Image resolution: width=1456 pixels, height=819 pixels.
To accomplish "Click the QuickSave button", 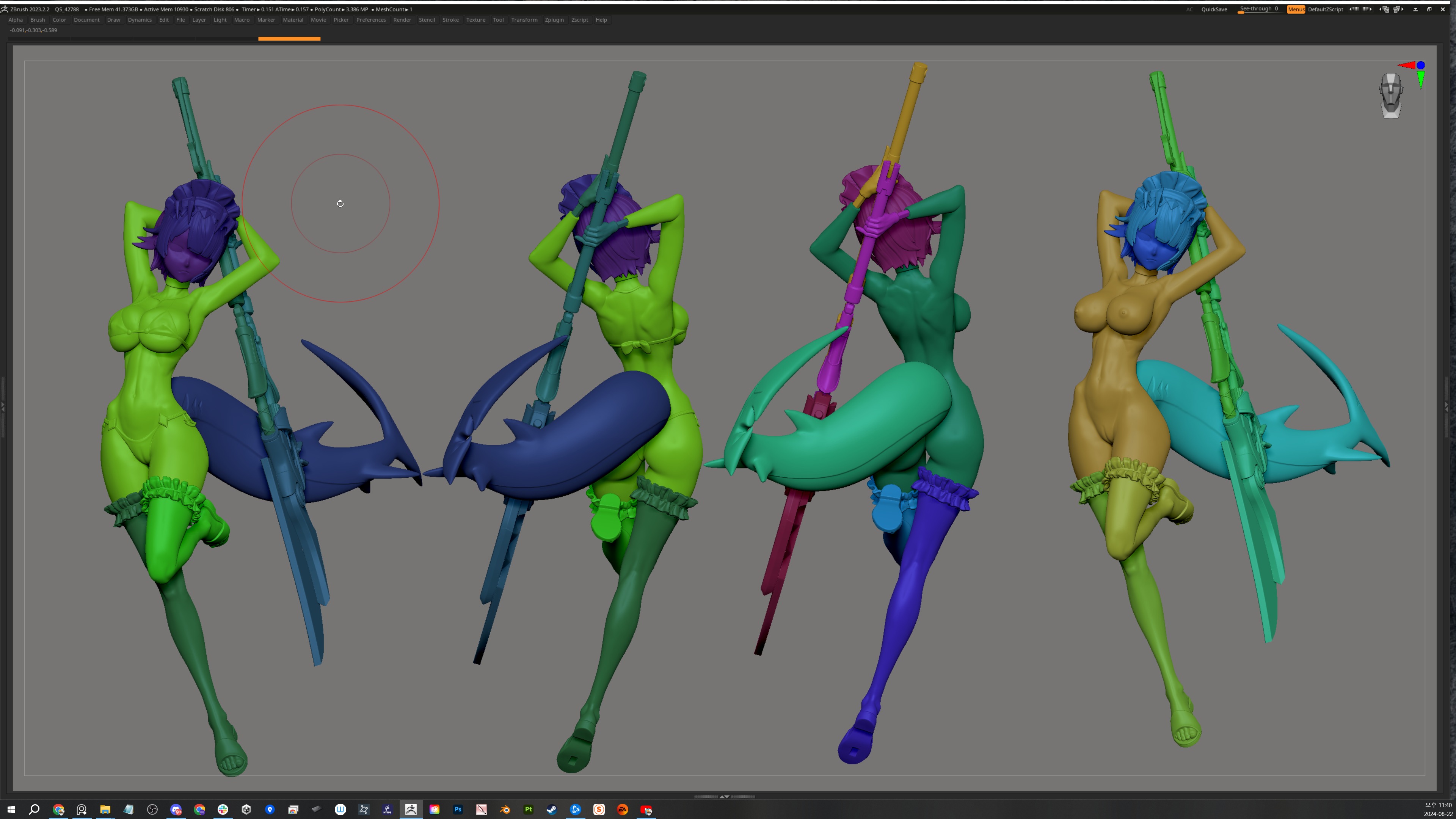I will coord(1213,9).
